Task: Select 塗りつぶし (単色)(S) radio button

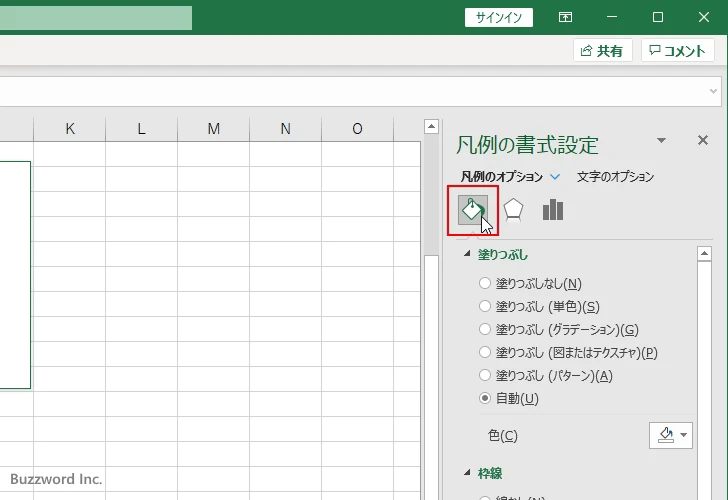Action: 485,306
